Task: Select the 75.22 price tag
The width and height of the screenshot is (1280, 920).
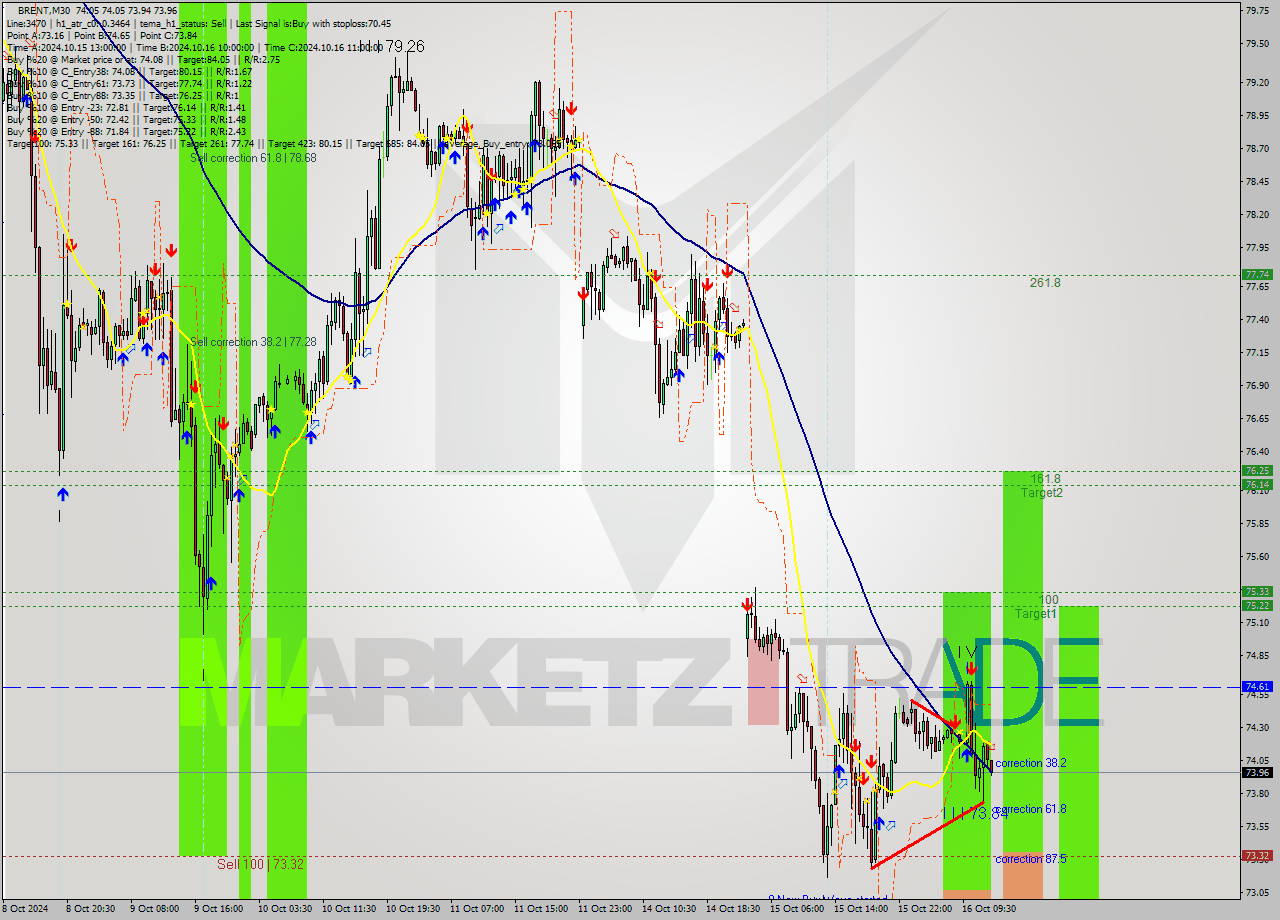Action: [x=1256, y=605]
